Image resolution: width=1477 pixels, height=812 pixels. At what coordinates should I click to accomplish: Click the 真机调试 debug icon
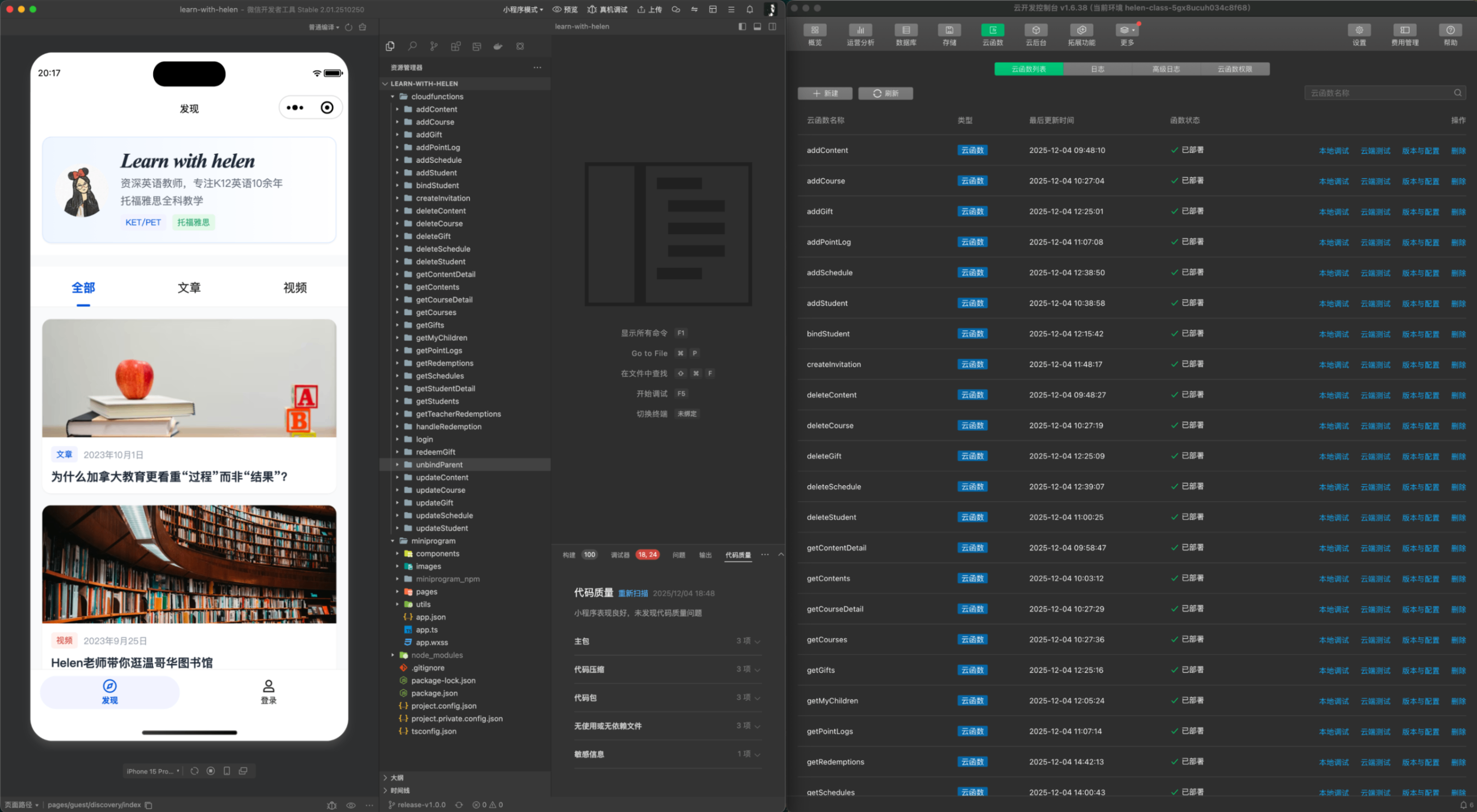pos(607,9)
